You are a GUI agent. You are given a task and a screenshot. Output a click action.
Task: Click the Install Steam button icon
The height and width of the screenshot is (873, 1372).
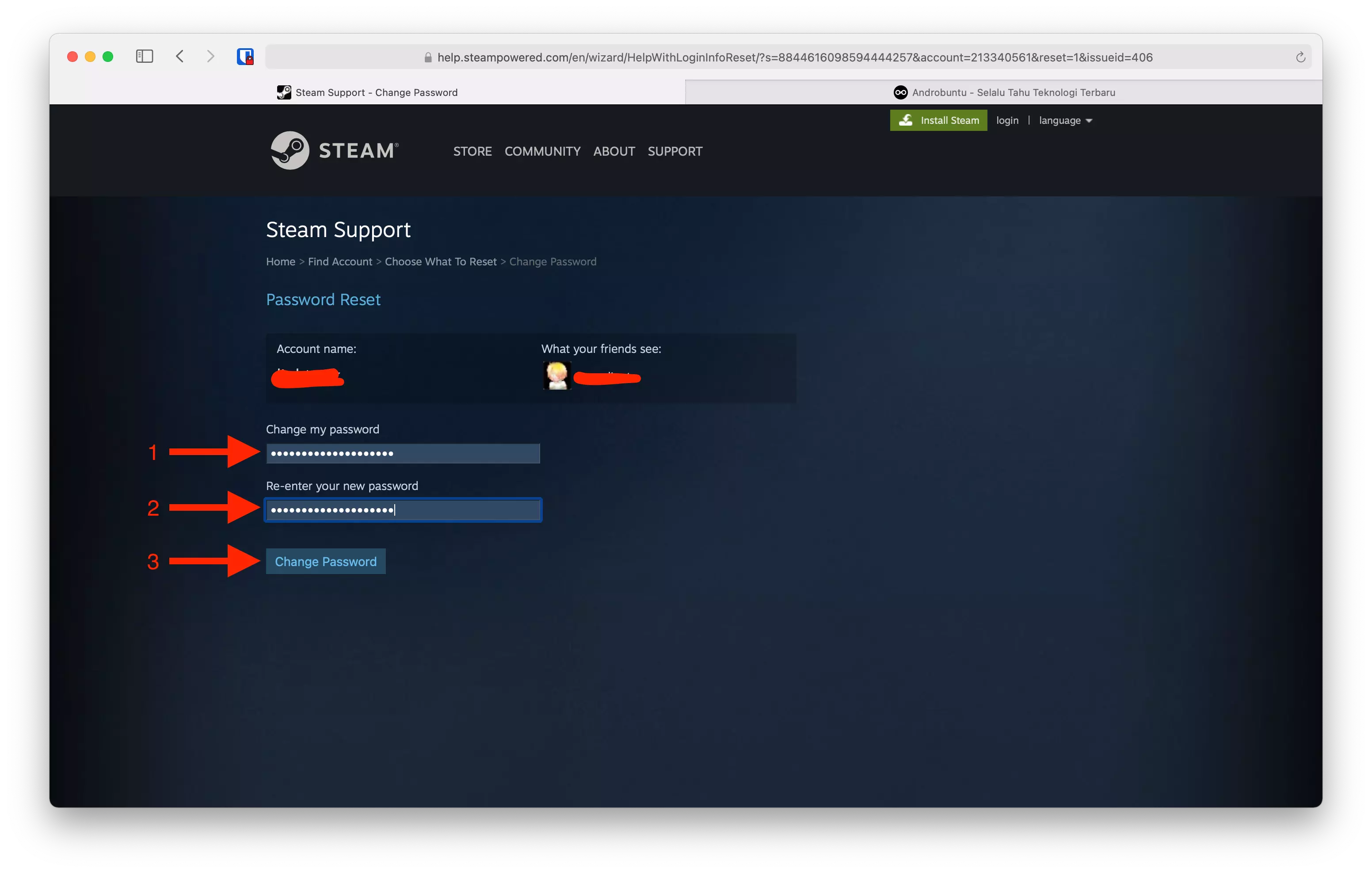[907, 120]
